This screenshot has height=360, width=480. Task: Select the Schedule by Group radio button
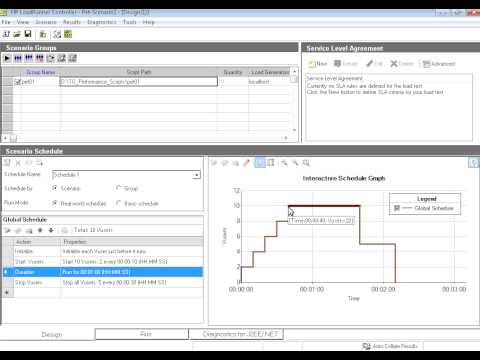(x=118, y=188)
